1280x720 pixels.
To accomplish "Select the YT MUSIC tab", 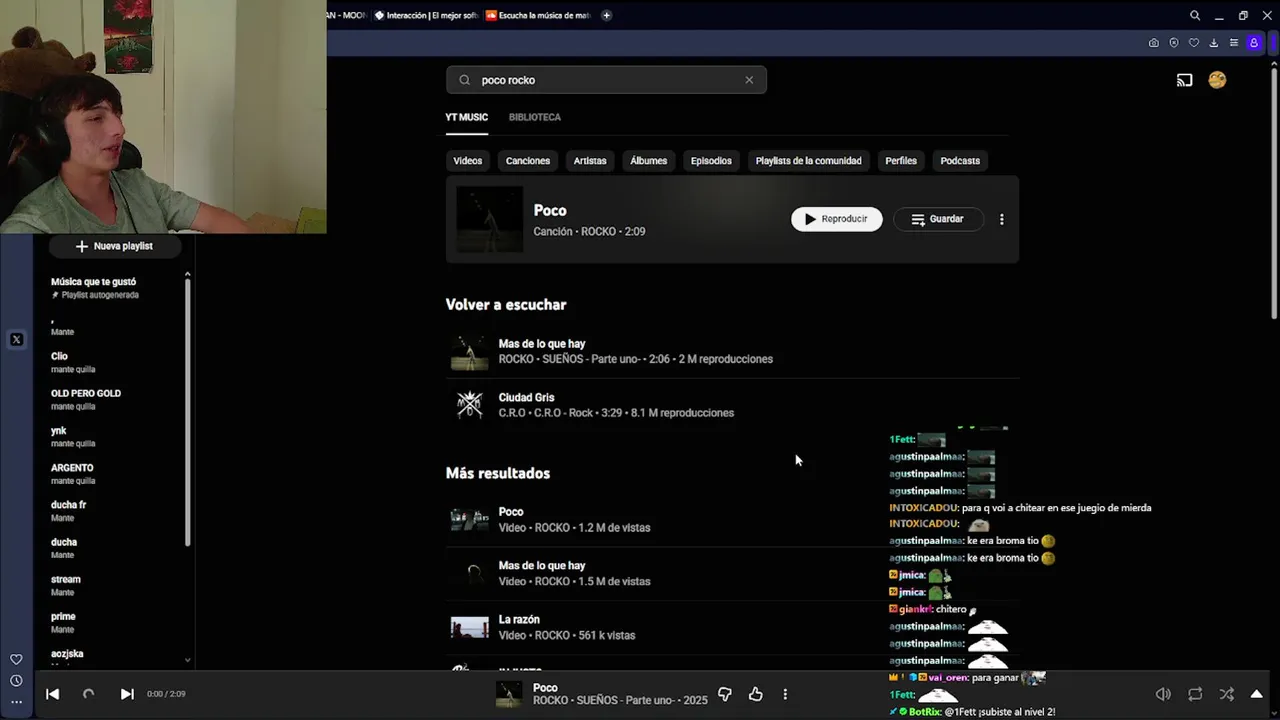I will click(x=467, y=117).
